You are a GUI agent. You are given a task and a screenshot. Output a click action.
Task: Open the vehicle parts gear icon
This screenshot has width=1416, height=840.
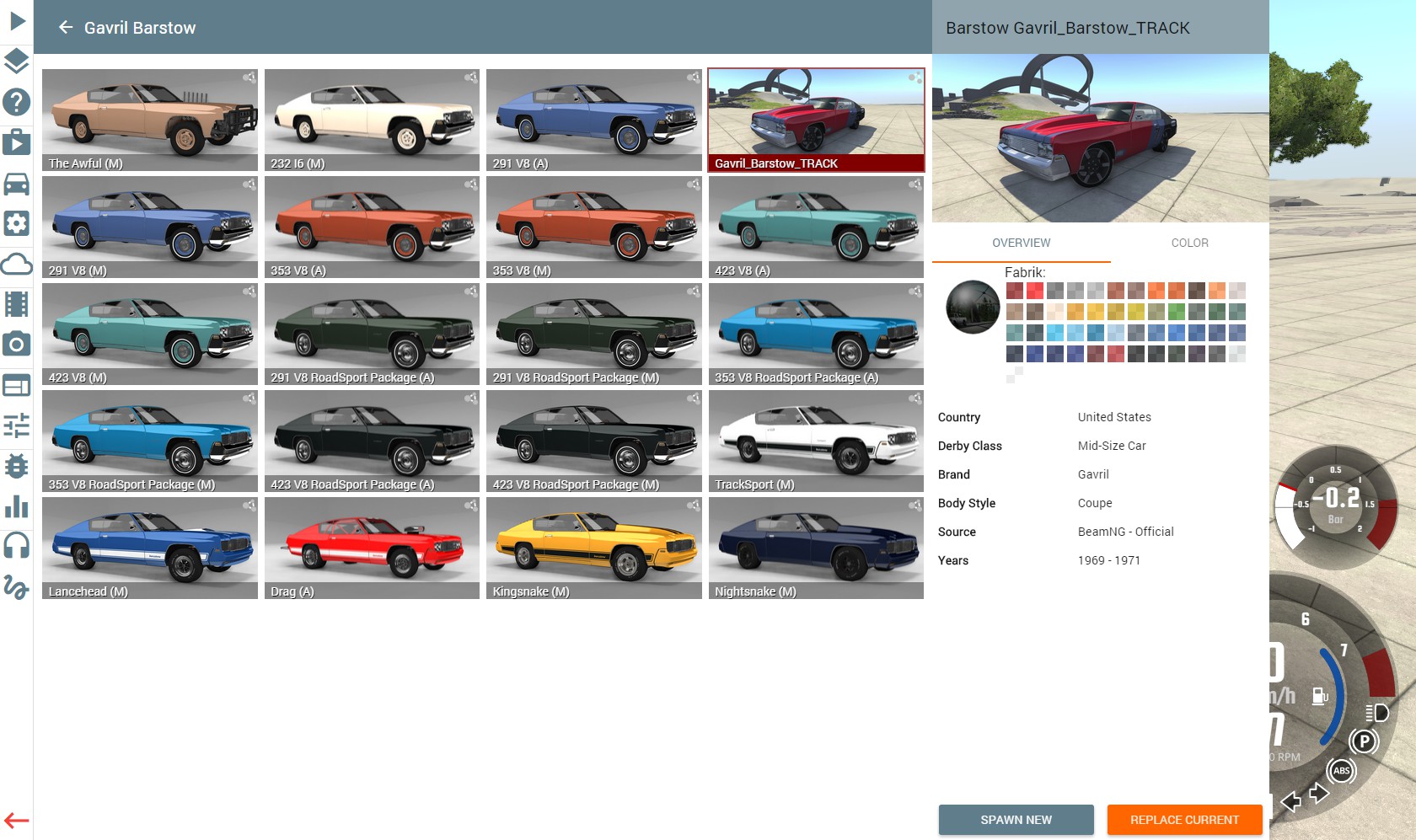pyautogui.click(x=17, y=223)
